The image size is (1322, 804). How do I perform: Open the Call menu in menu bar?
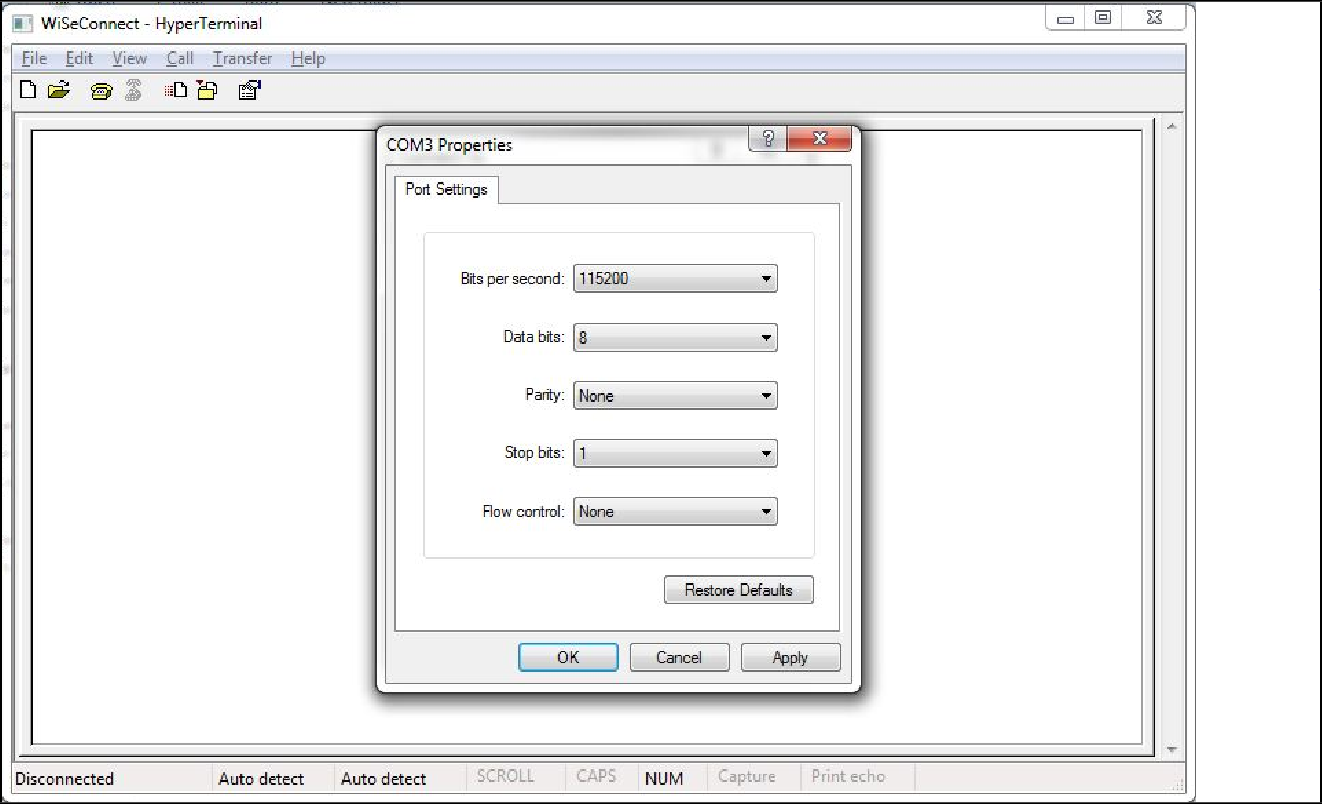tap(180, 59)
